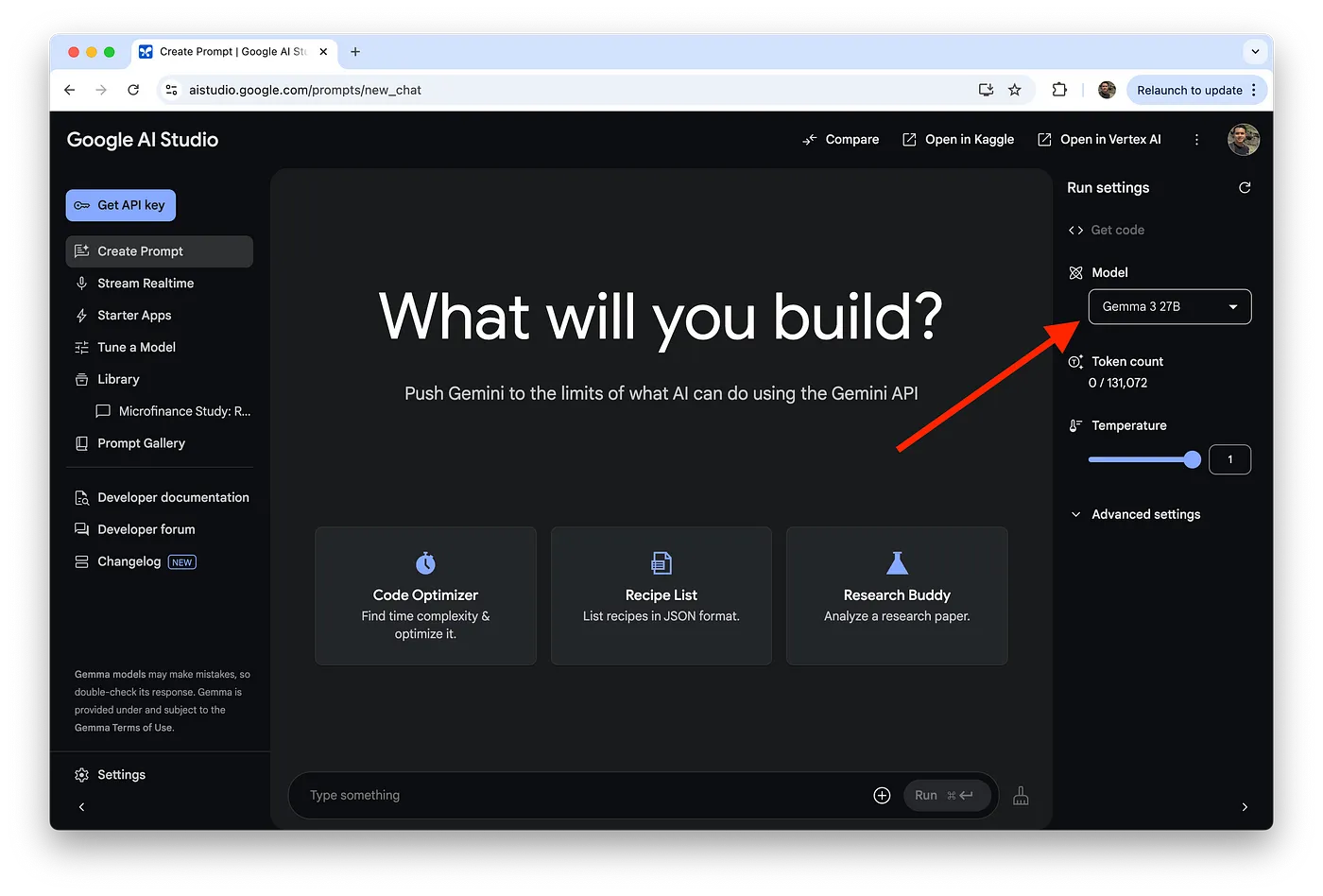Click the microphone icon beside Stream Realtime
Image resolution: width=1323 pixels, height=896 pixels.
pyautogui.click(x=82, y=284)
